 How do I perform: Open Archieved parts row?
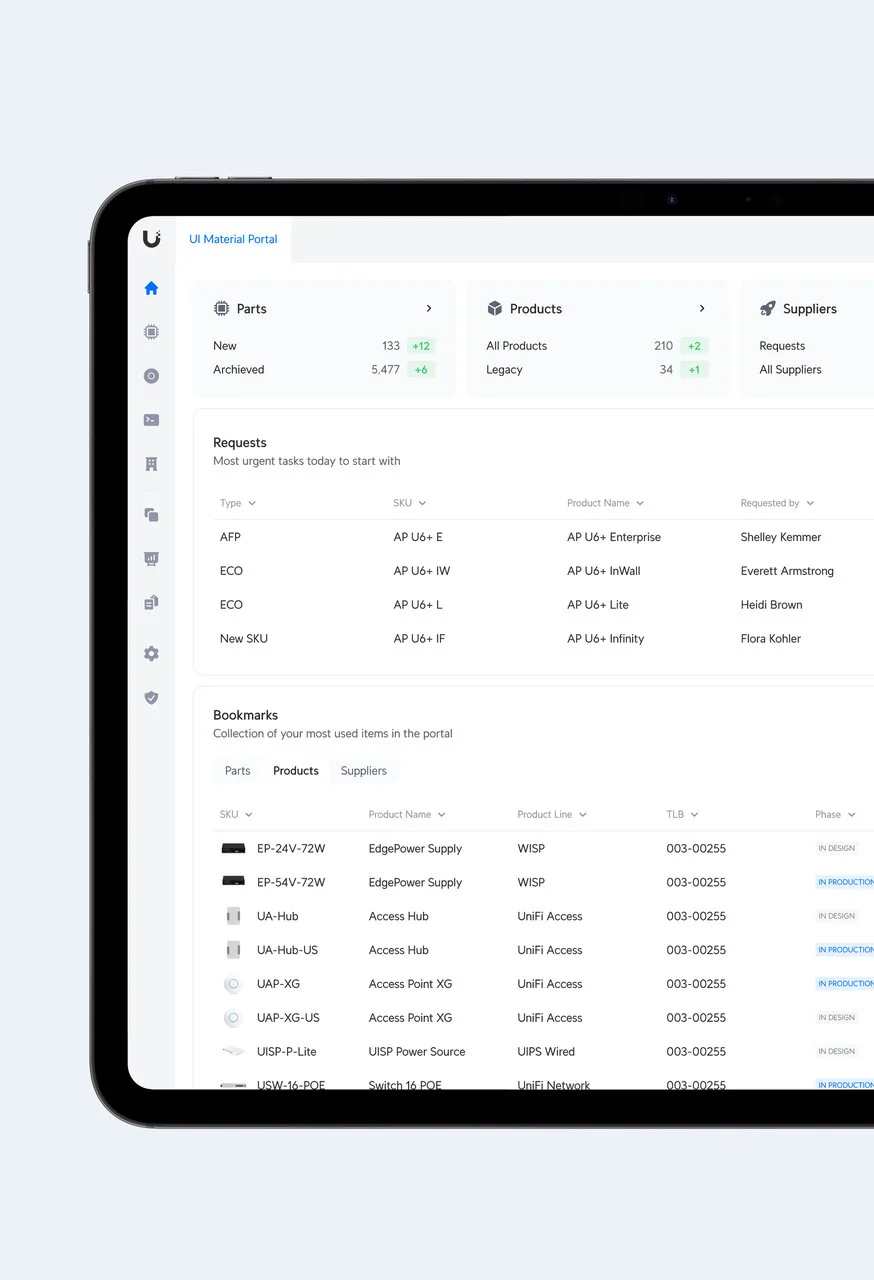coord(324,370)
